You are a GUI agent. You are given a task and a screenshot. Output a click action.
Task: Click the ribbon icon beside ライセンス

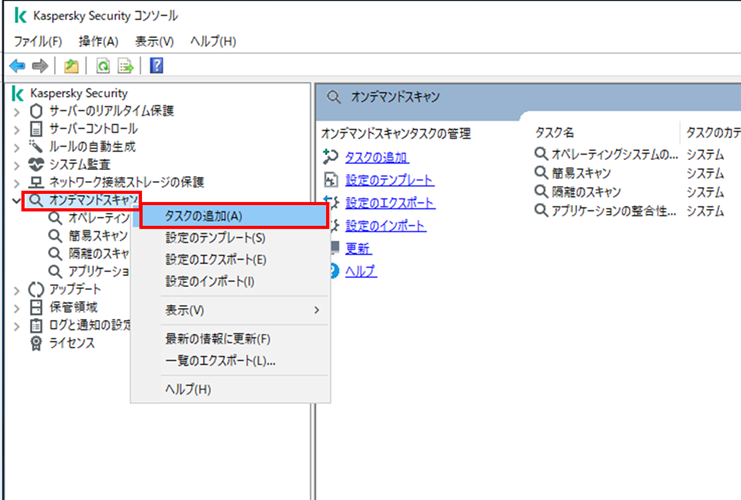click(x=36, y=343)
